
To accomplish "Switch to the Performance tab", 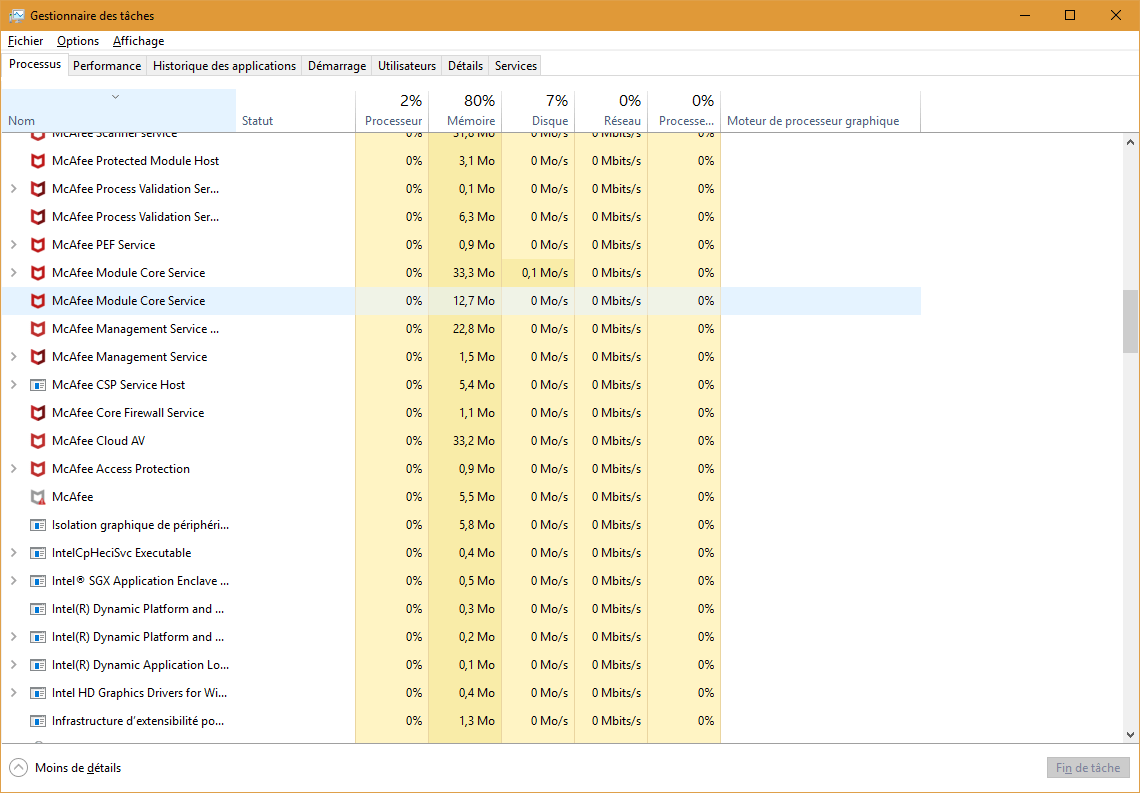I will pyautogui.click(x=107, y=66).
